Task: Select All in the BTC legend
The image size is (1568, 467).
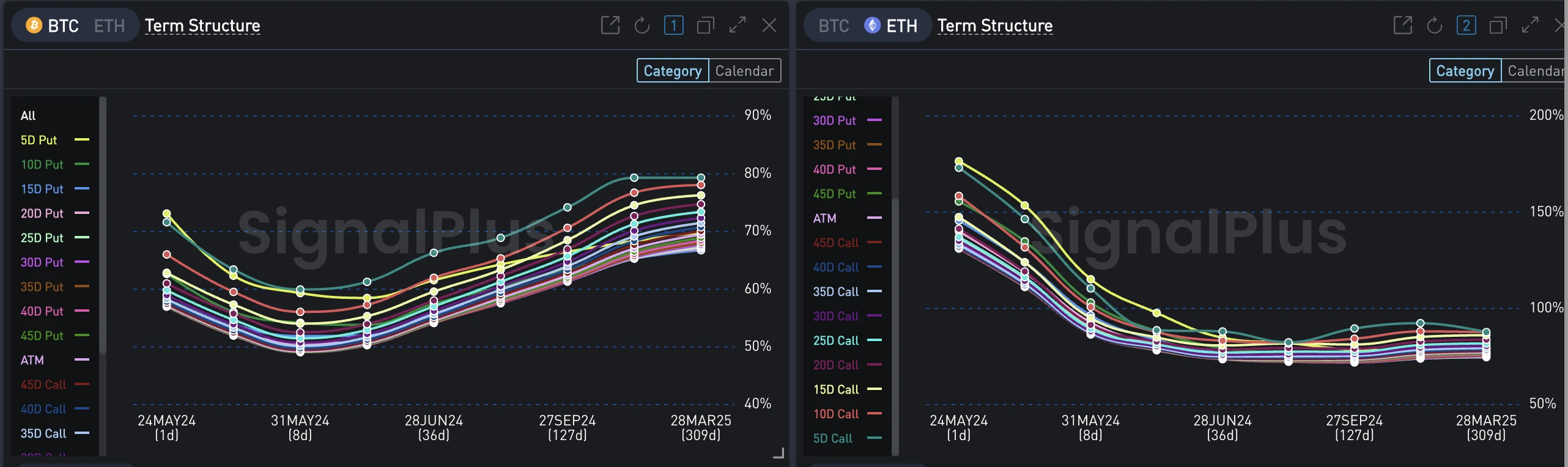Action: point(28,116)
